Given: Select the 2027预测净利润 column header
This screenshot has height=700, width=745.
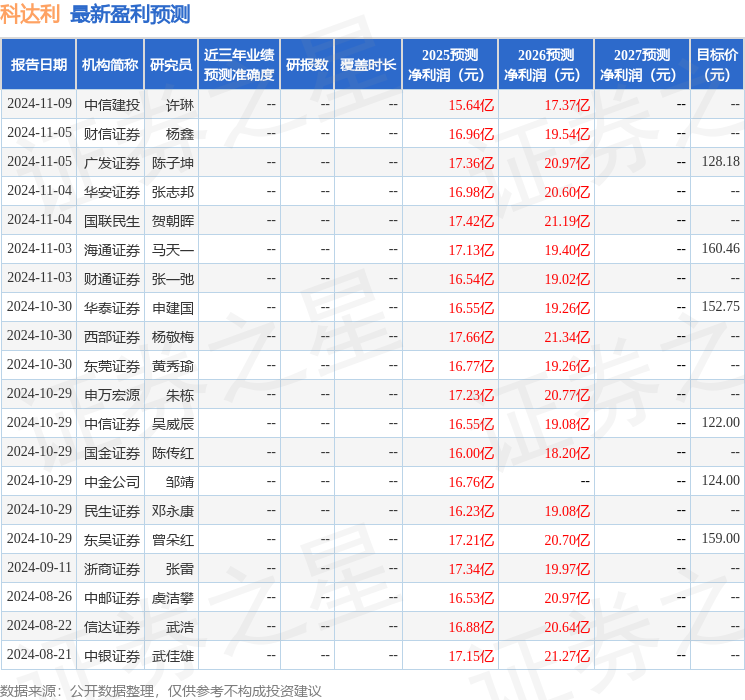Looking at the screenshot, I should point(641,64).
